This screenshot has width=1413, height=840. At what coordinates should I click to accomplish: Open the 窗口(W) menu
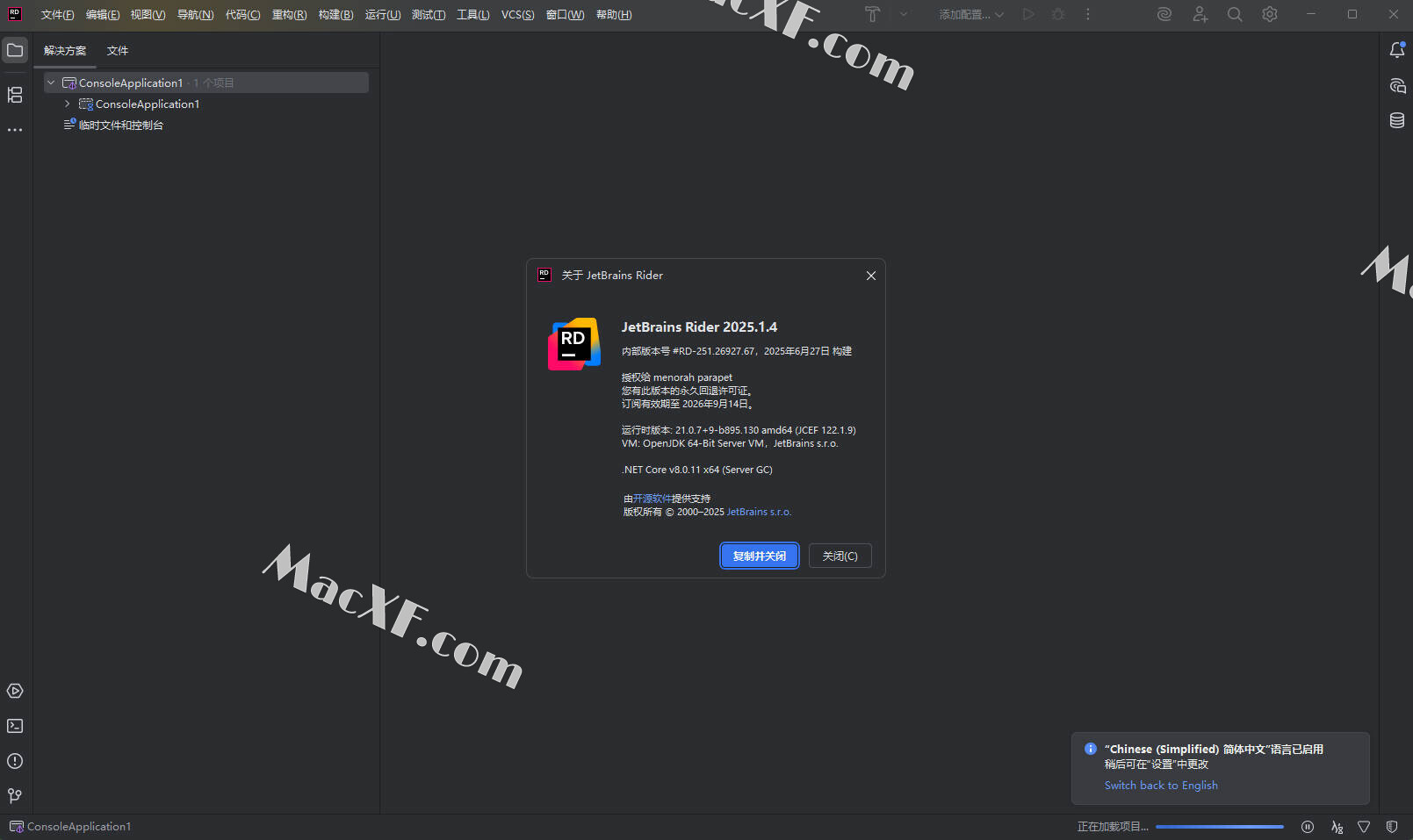pos(566,15)
